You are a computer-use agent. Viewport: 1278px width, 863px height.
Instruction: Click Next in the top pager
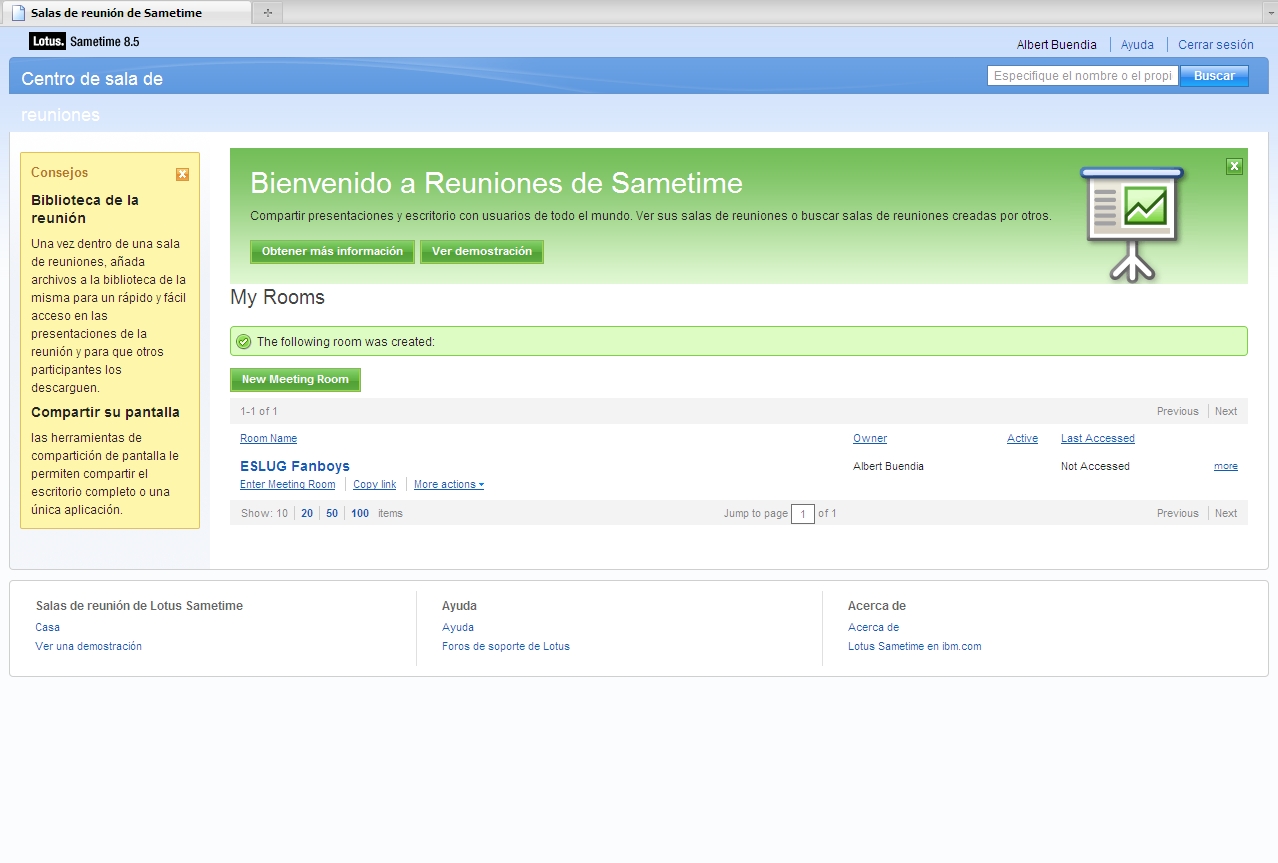1226,412
